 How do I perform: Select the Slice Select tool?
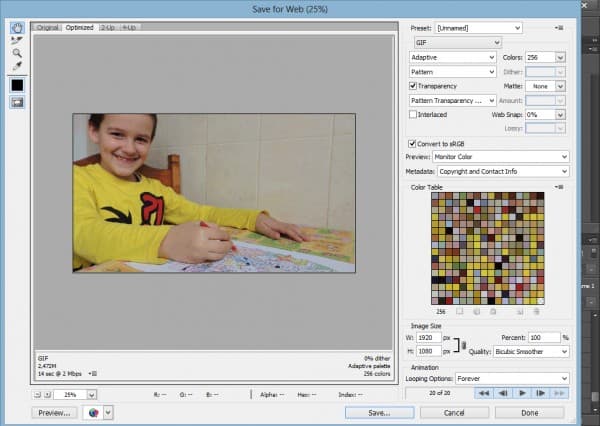coord(17,41)
